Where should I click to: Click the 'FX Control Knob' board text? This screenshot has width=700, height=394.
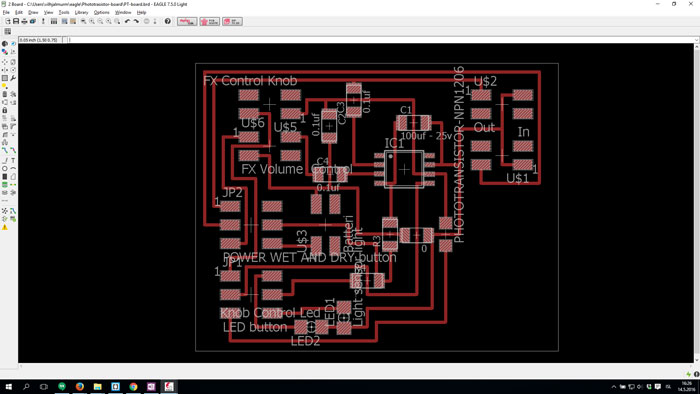pos(250,81)
